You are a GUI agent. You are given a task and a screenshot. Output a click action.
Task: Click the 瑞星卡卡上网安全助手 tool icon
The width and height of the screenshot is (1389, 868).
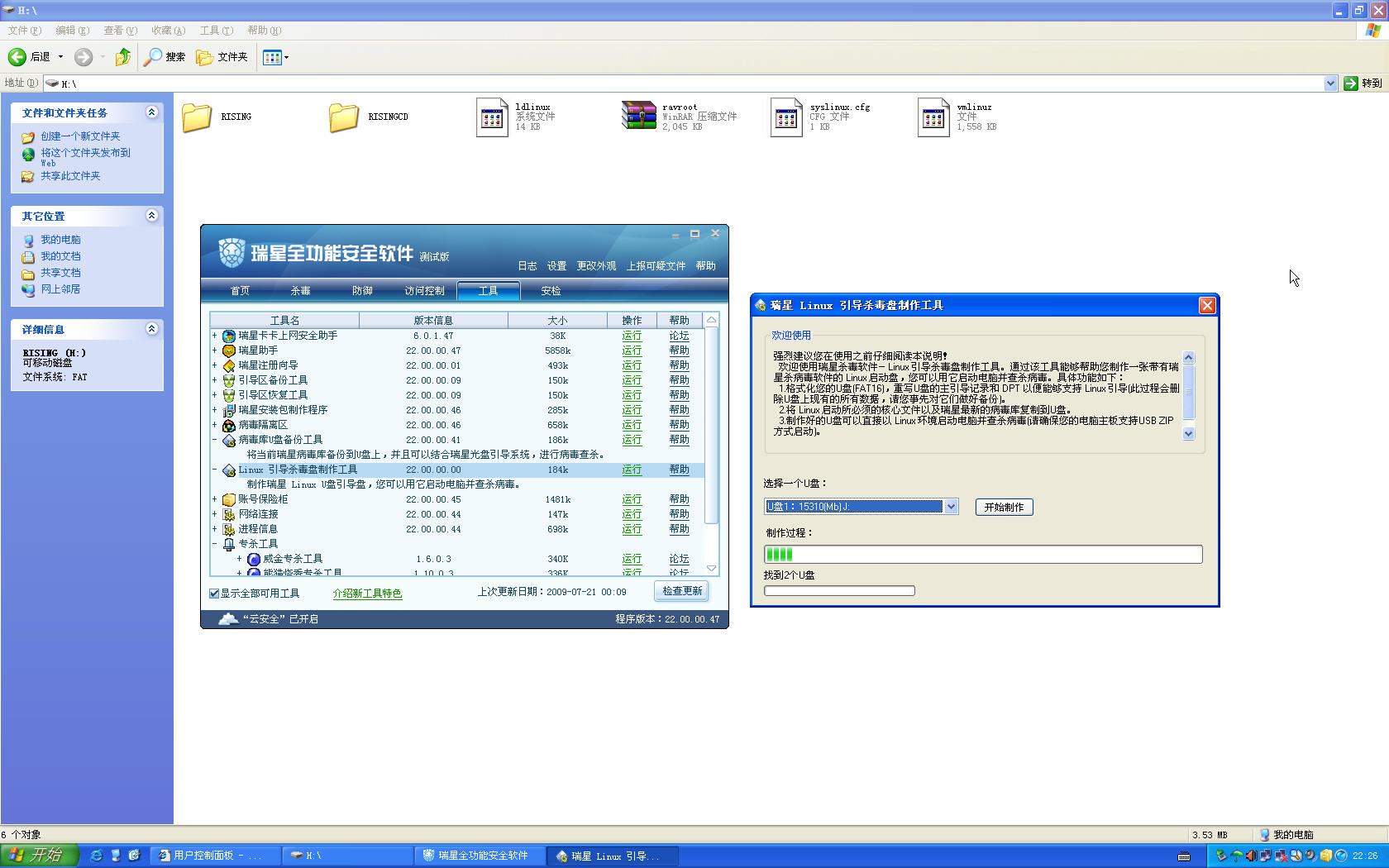[x=229, y=336]
